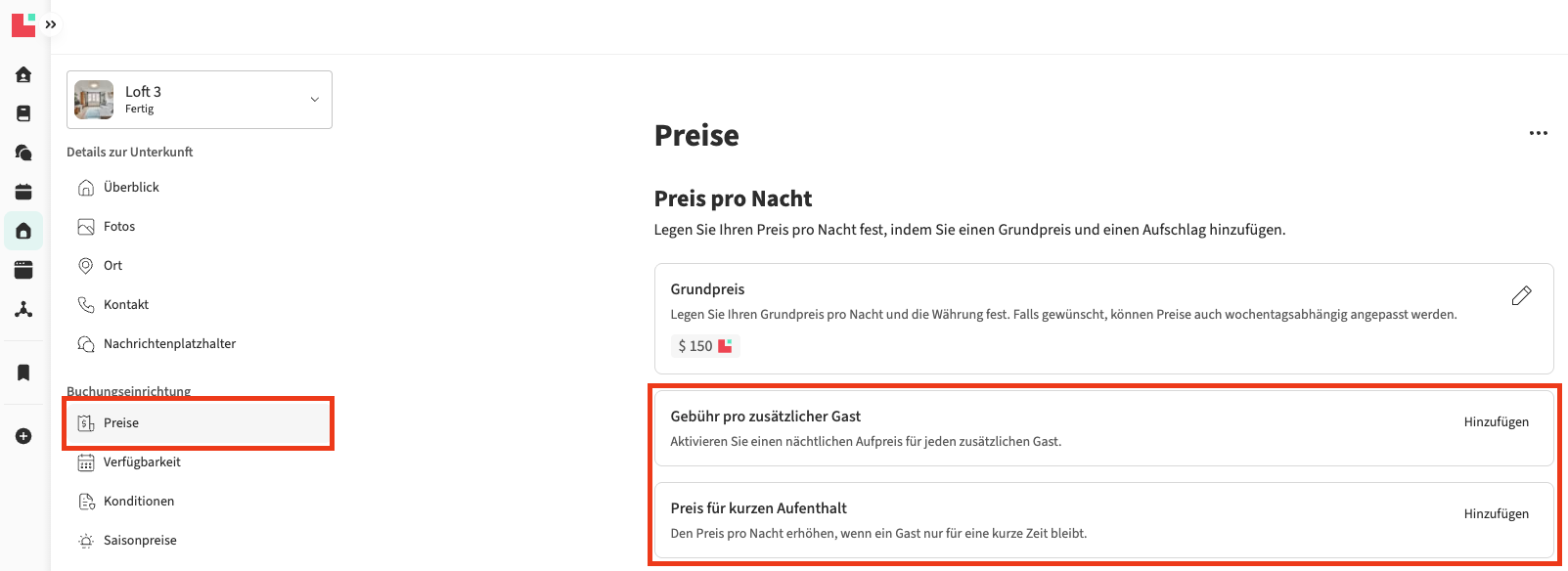This screenshot has height=571, width=1568.
Task: Select Verfügbarkeit in sidebar
Action: 142,462
